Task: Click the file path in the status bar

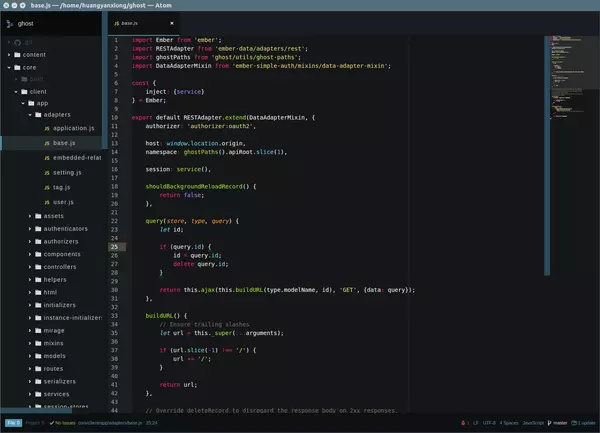Action: [110, 423]
